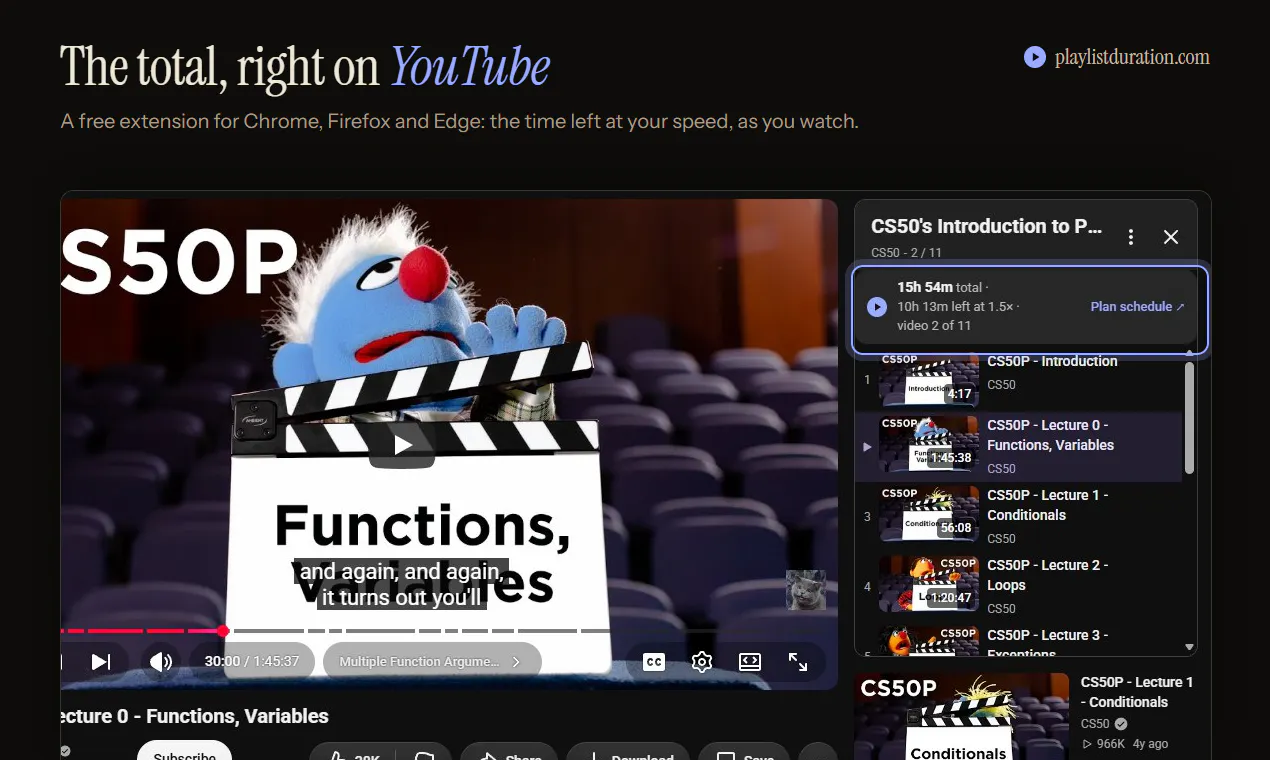Open the recommended CS50P - Lecture 1 - Conditionals title
This screenshot has height=760, width=1270.
pyautogui.click(x=1137, y=692)
